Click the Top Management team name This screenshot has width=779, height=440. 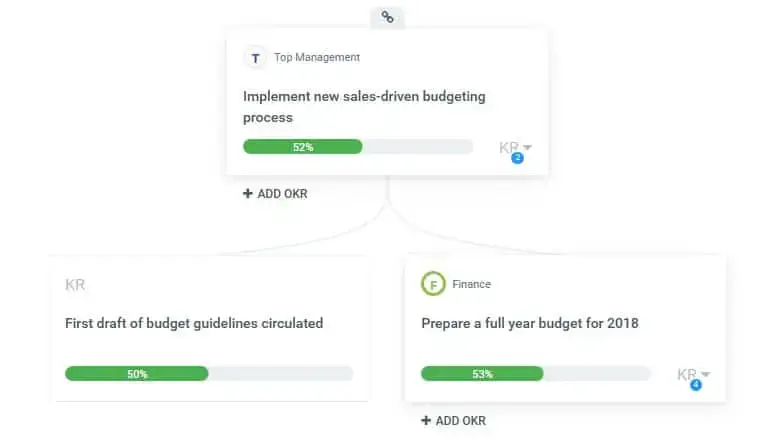(x=316, y=58)
